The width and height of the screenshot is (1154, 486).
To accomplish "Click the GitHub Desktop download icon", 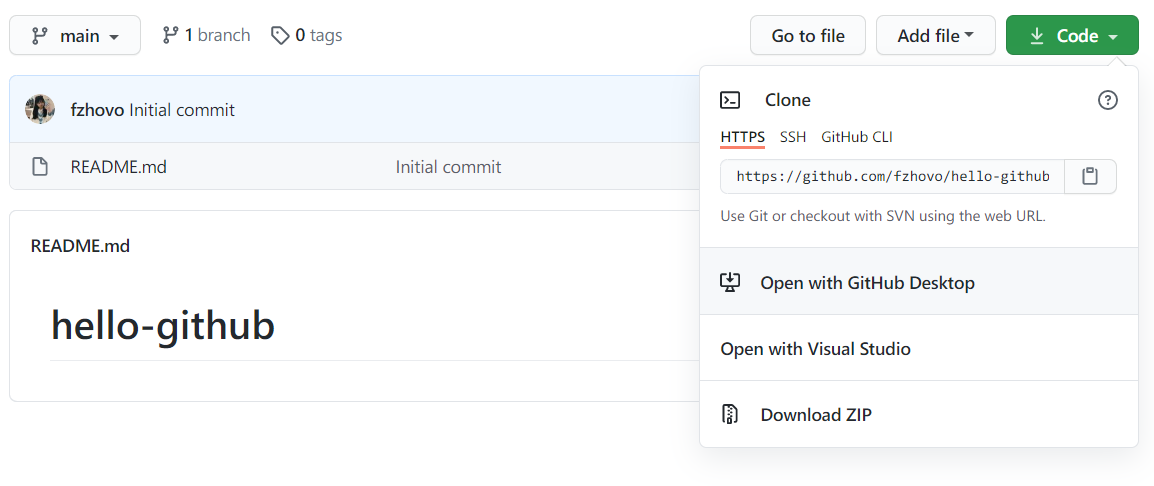I will 731,283.
